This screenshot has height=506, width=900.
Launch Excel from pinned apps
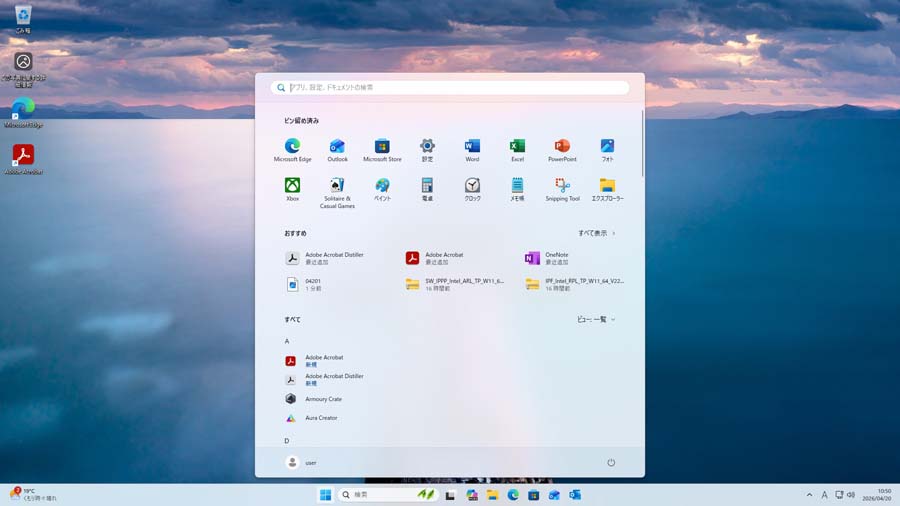517,150
